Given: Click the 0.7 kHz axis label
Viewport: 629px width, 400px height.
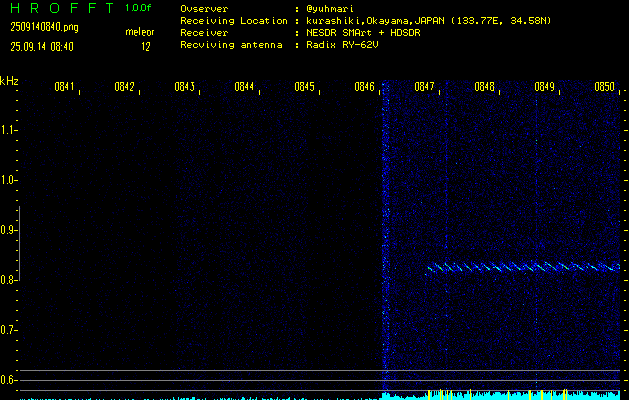Looking at the screenshot, I should point(7,330).
